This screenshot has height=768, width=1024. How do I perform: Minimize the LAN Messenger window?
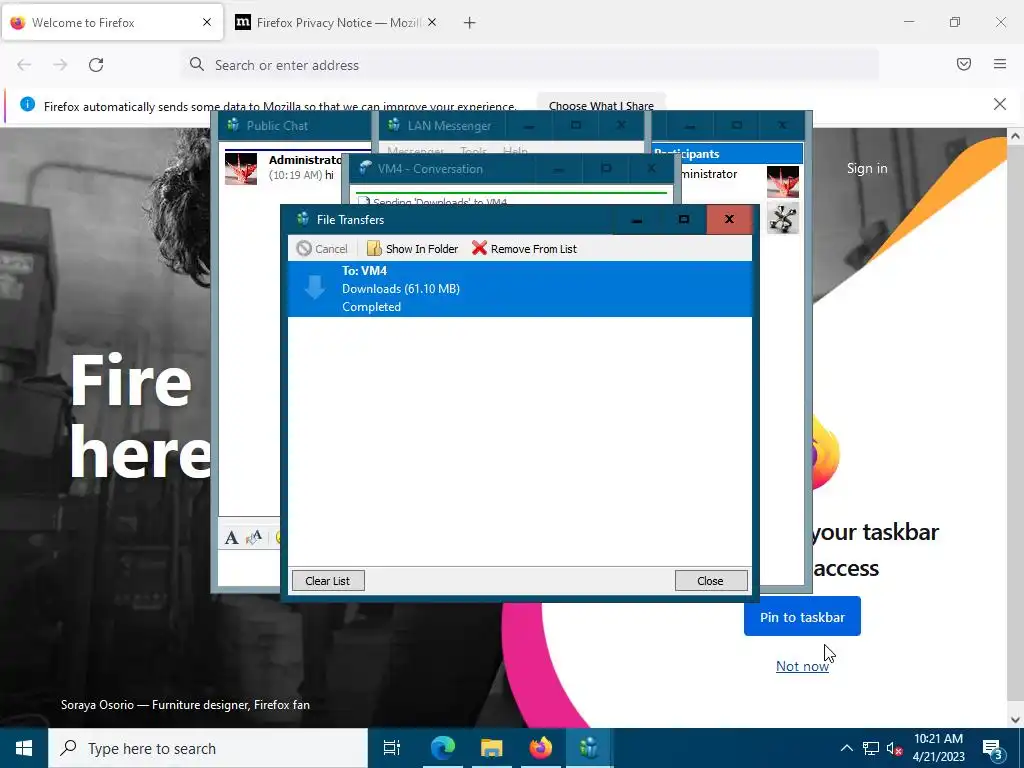529,125
